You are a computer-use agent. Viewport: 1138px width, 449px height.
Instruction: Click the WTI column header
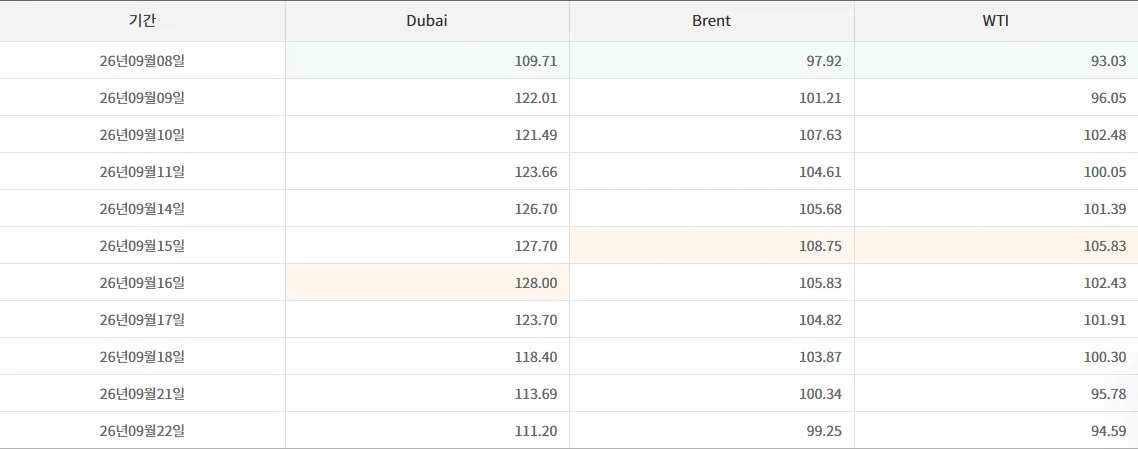click(996, 21)
